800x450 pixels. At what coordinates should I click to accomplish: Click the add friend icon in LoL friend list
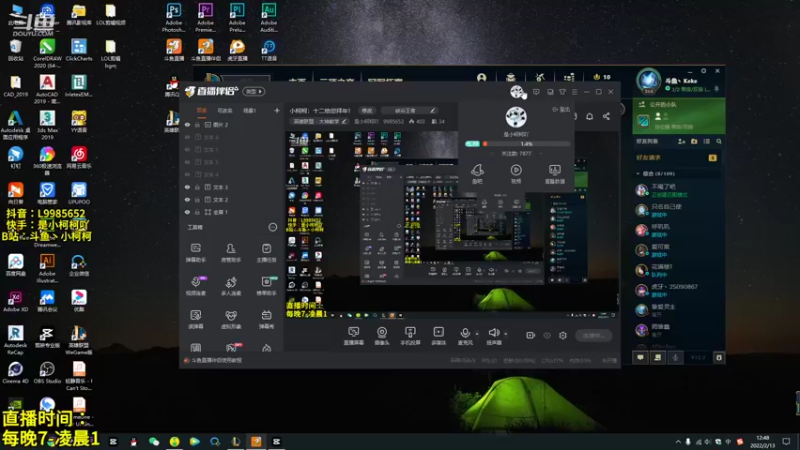(681, 141)
